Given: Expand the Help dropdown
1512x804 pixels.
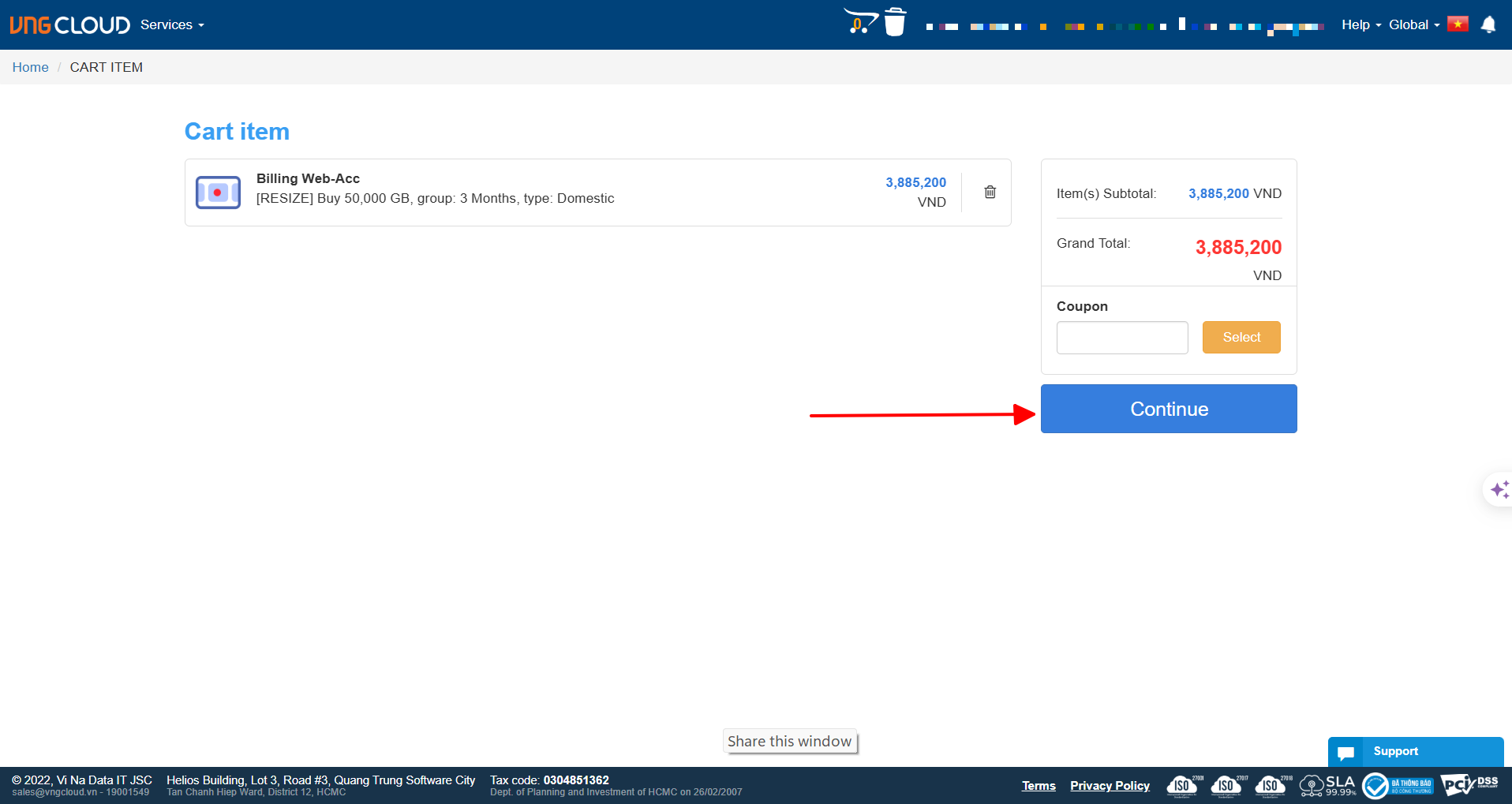Looking at the screenshot, I should pyautogui.click(x=1360, y=25).
